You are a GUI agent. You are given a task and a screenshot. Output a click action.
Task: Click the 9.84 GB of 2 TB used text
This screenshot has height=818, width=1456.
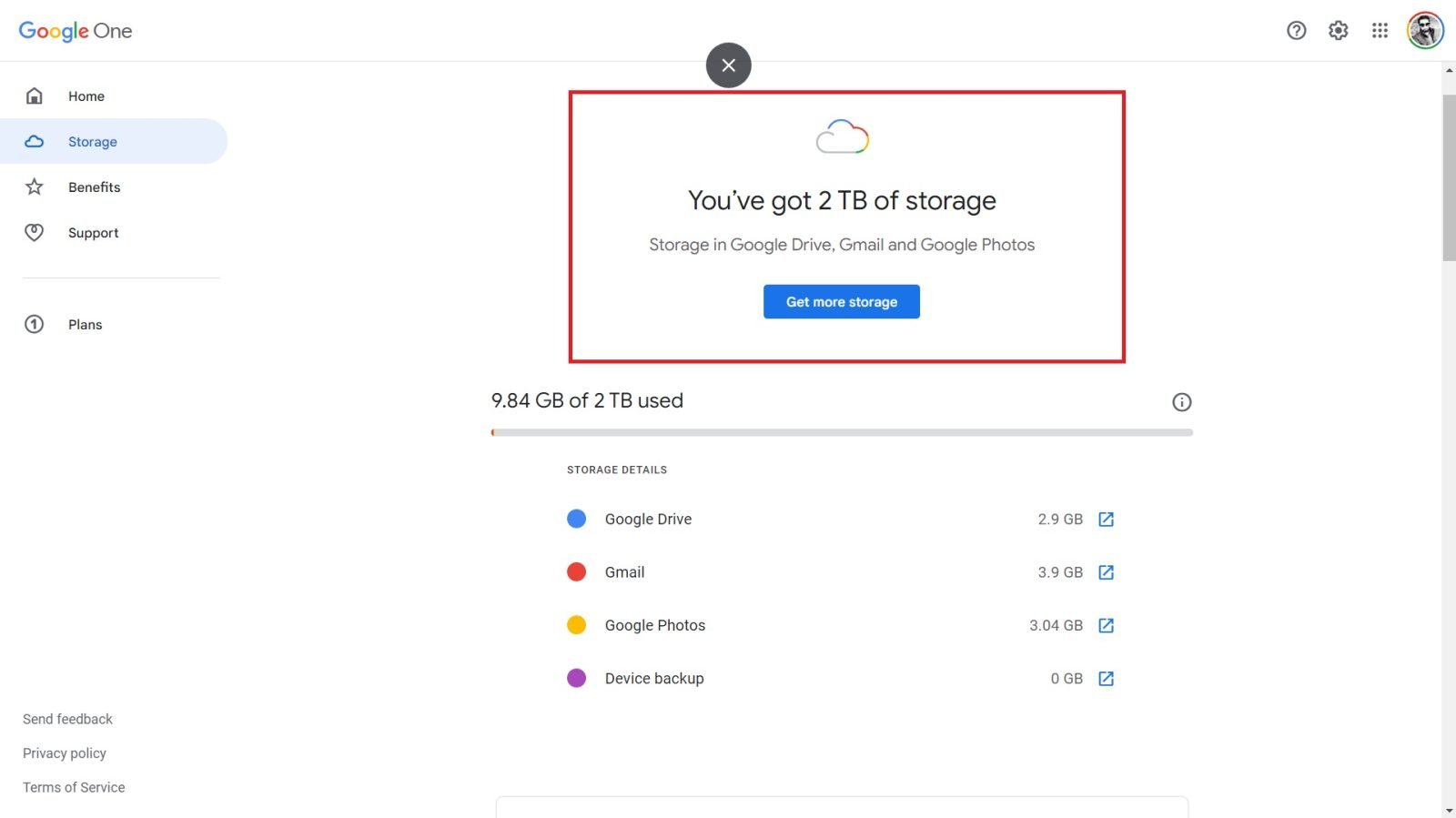tap(587, 400)
